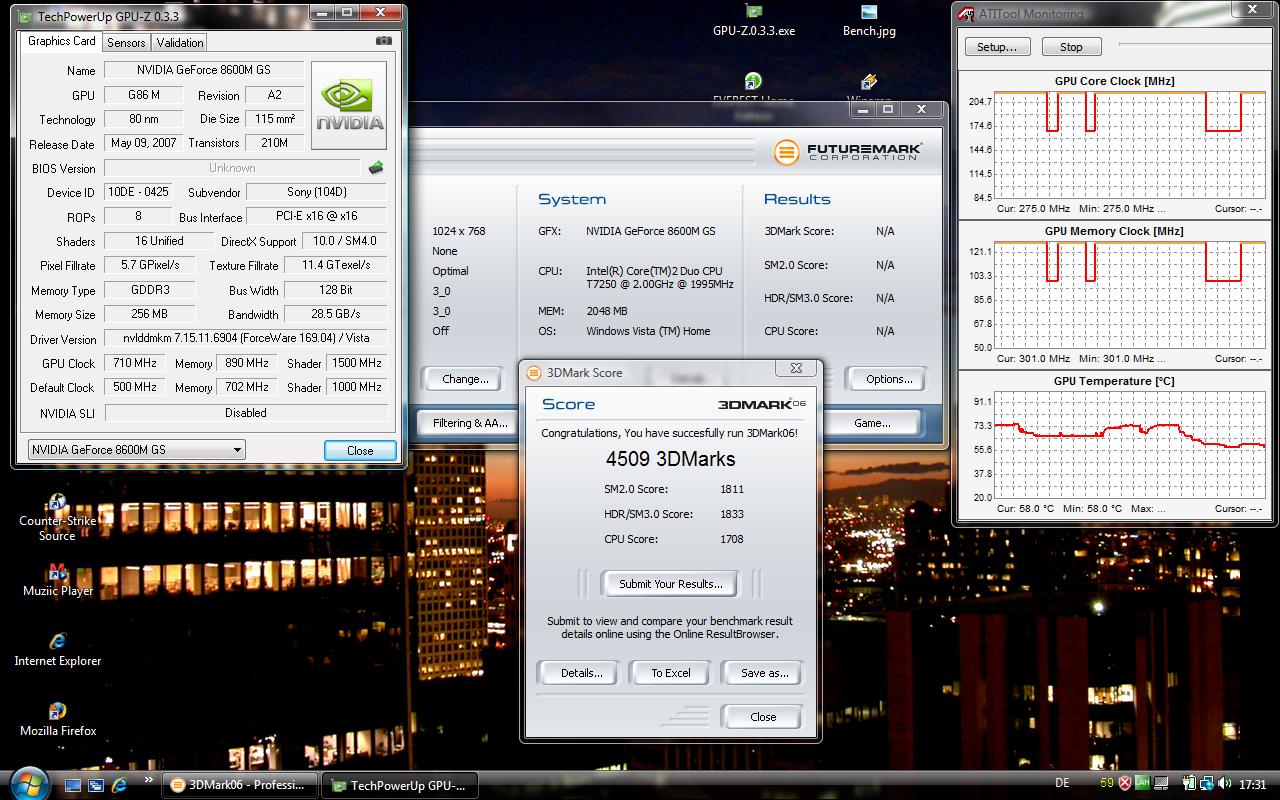Image resolution: width=1280 pixels, height=800 pixels.
Task: Switch to TechPowerUp GPU-Z taskbar button
Action: pyautogui.click(x=399, y=785)
